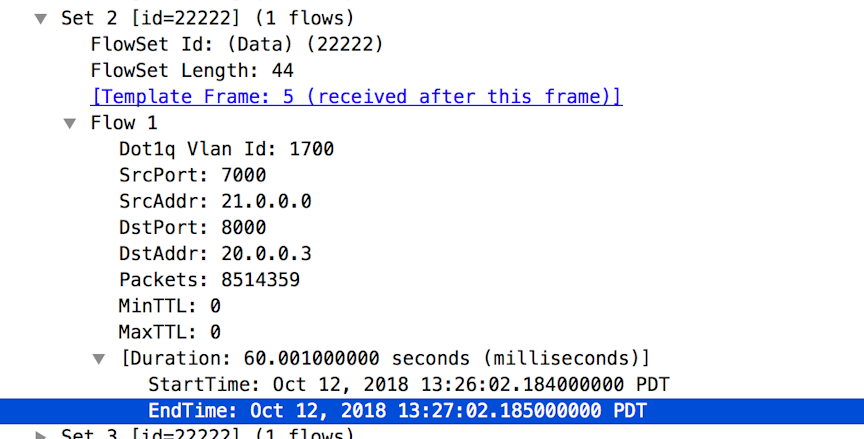The width and height of the screenshot is (864, 439).
Task: Select the Duration: 60.001 seconds row
Action: (x=385, y=359)
